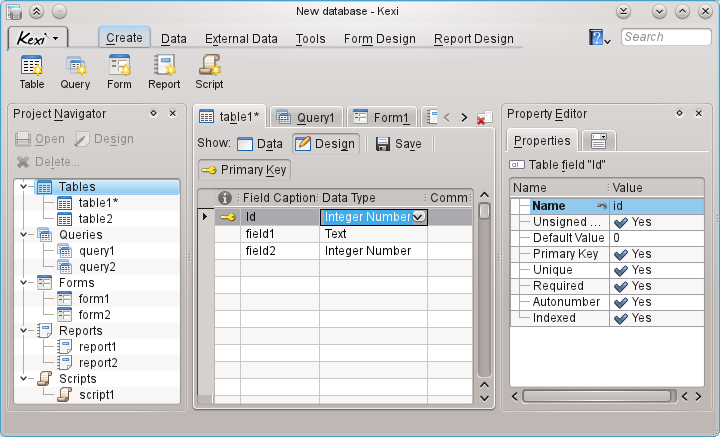Toggle the Autonumber property checkbox
The image size is (720, 437).
pyautogui.click(x=621, y=302)
